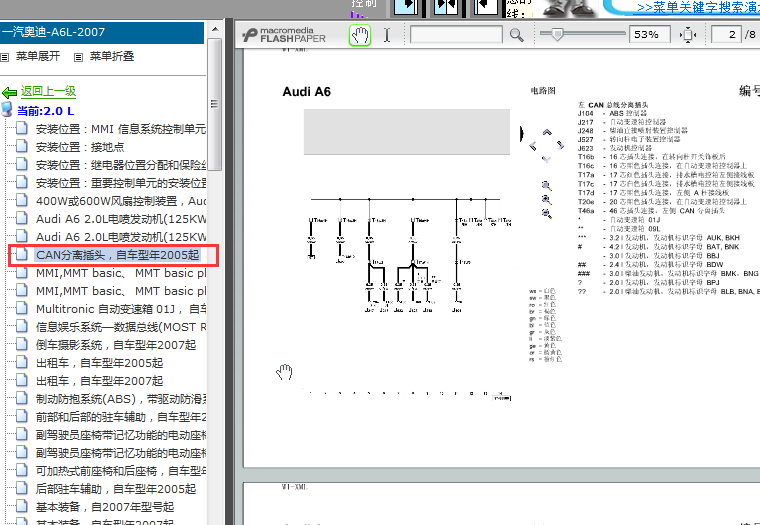Click the black panel-collapse arrow left of diagram arrows
The image size is (760, 525).
click(x=522, y=133)
